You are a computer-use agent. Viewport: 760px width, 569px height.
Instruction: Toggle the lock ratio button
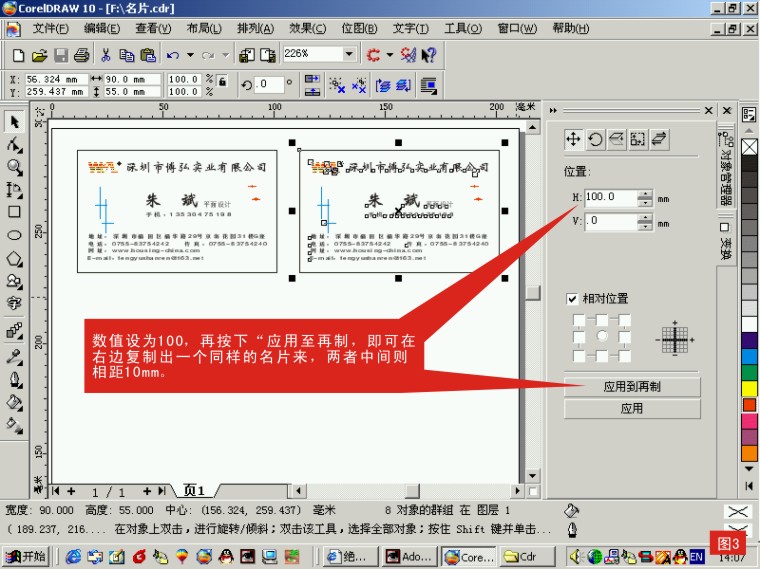tap(222, 81)
